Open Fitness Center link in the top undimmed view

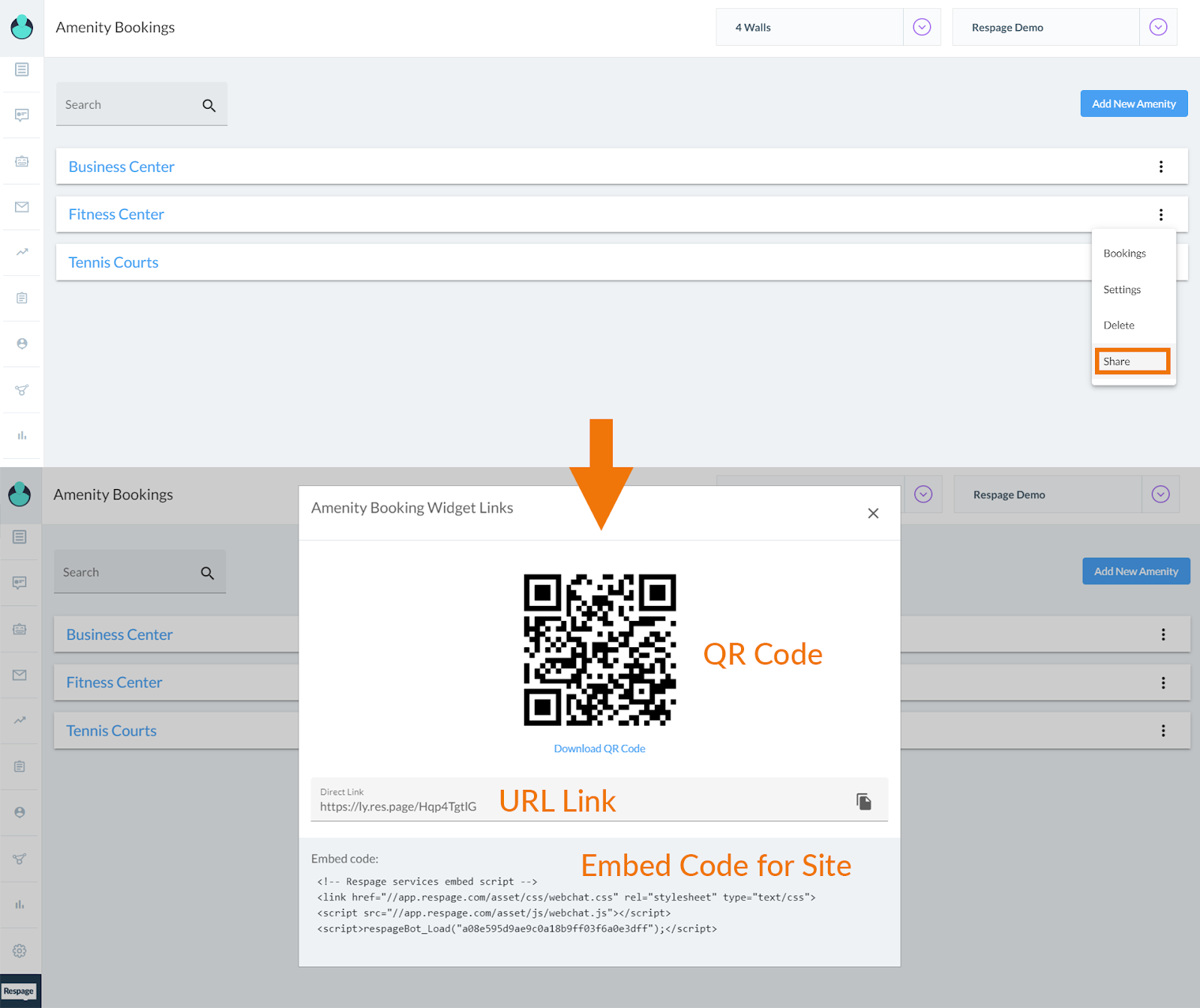(116, 214)
